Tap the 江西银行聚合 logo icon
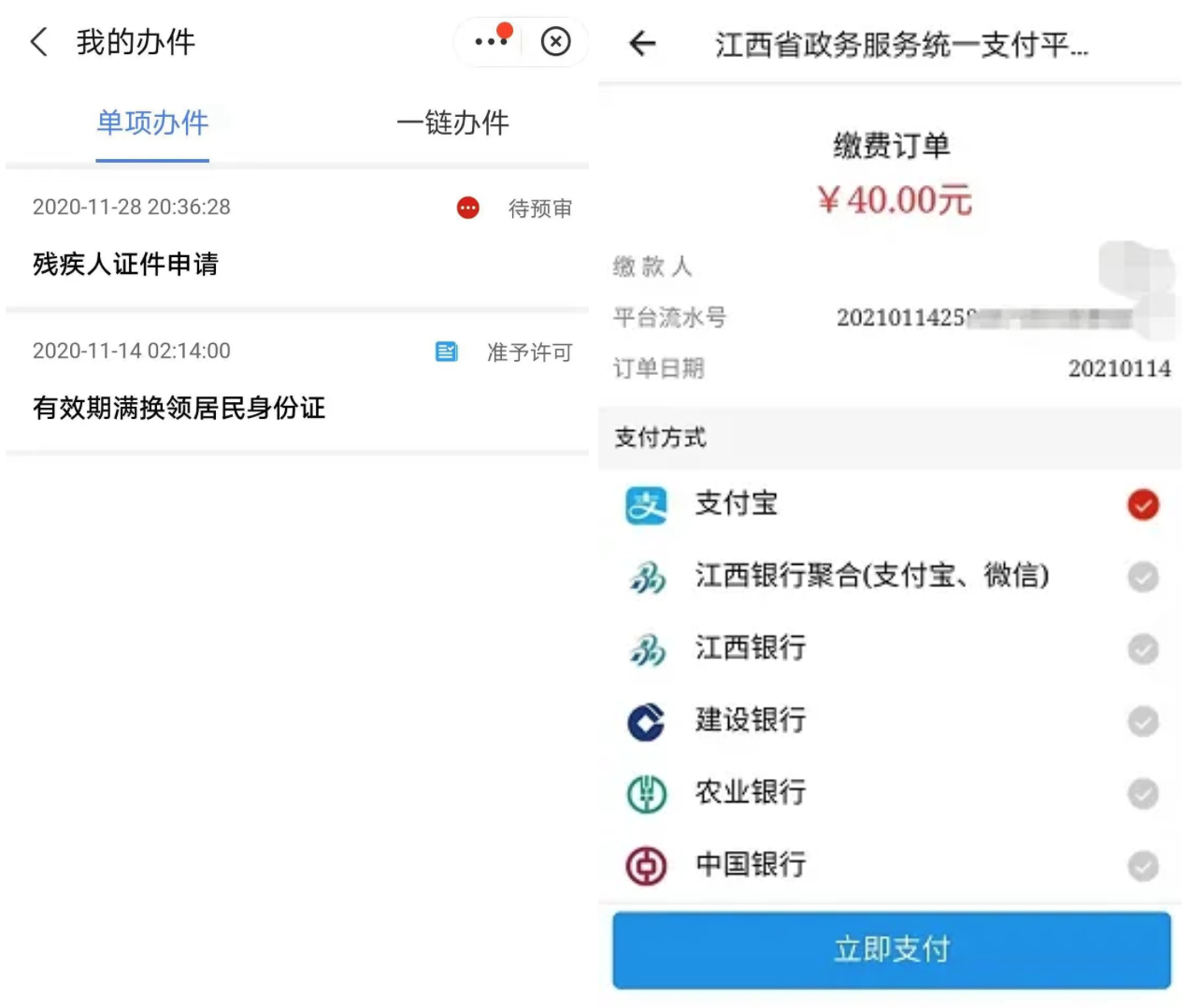Screen dimensions: 1204x1008 (647, 577)
